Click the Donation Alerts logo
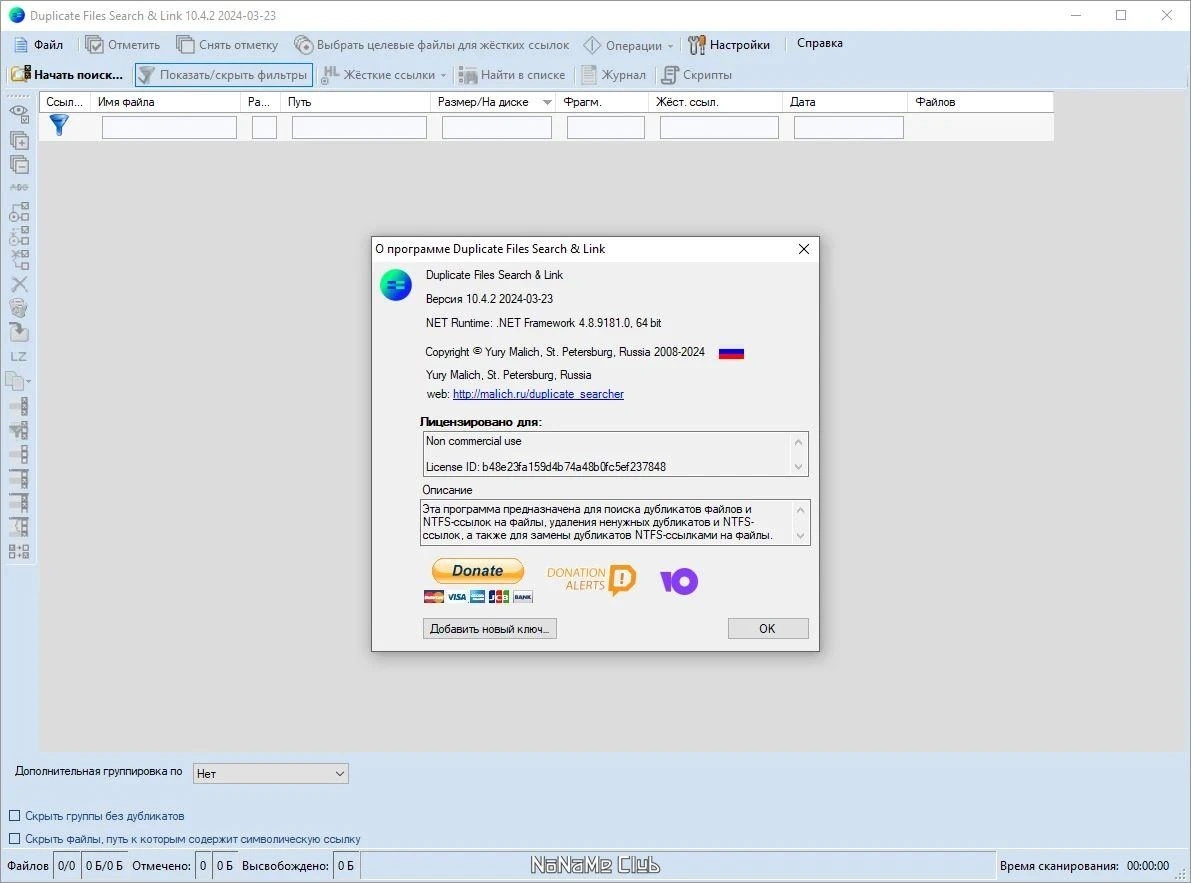This screenshot has height=883, width=1191. click(x=591, y=580)
